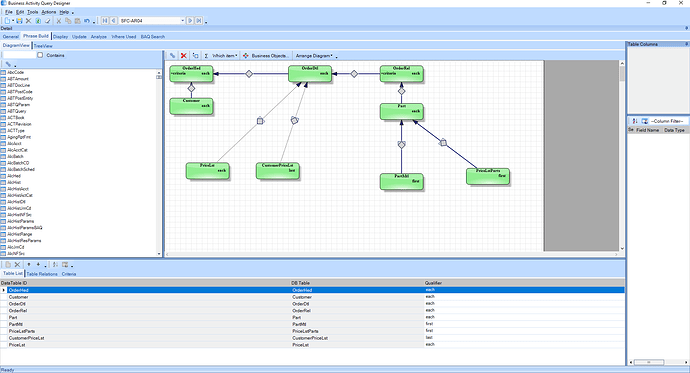Open the Actions menu

(x=49, y=12)
